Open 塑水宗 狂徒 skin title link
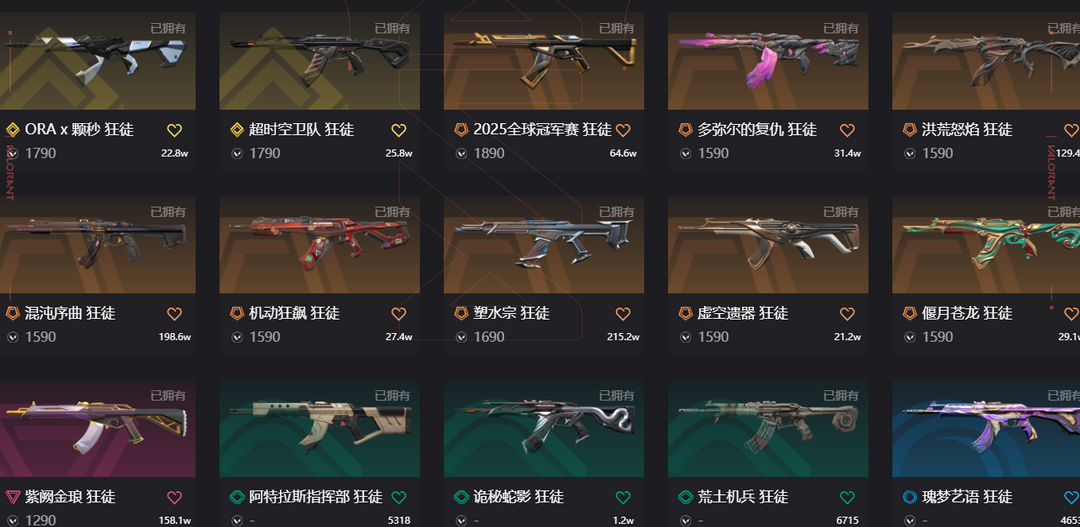This screenshot has width=1080, height=527. pos(511,313)
